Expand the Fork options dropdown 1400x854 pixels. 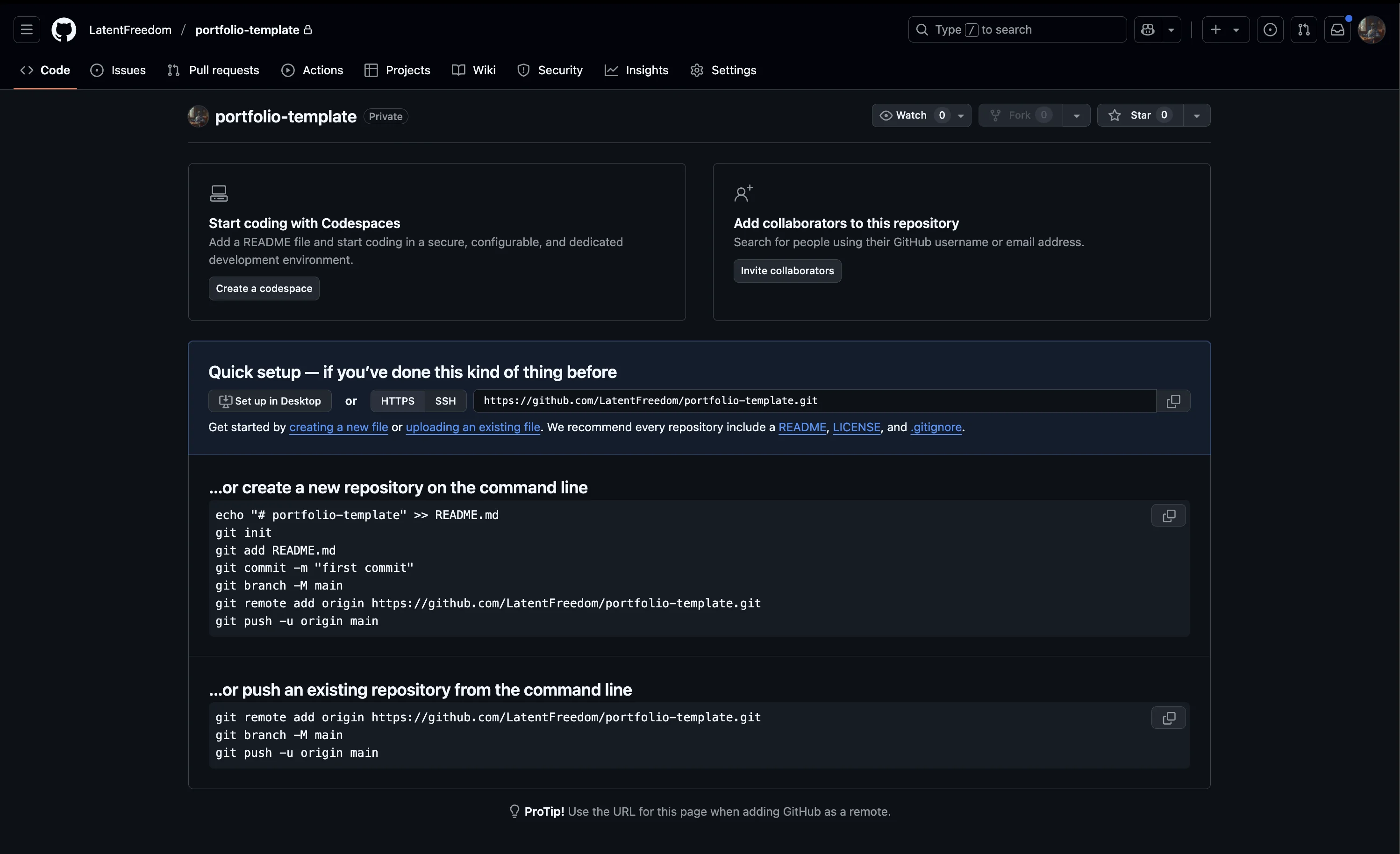tap(1077, 115)
